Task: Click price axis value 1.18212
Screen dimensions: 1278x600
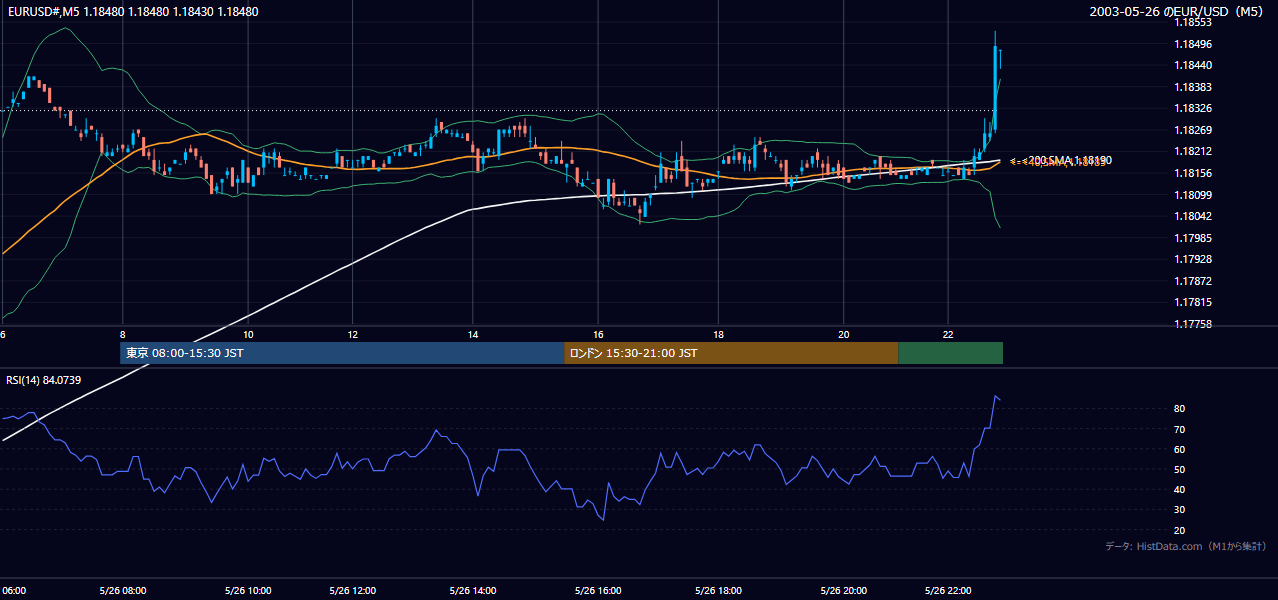Action: point(1192,151)
